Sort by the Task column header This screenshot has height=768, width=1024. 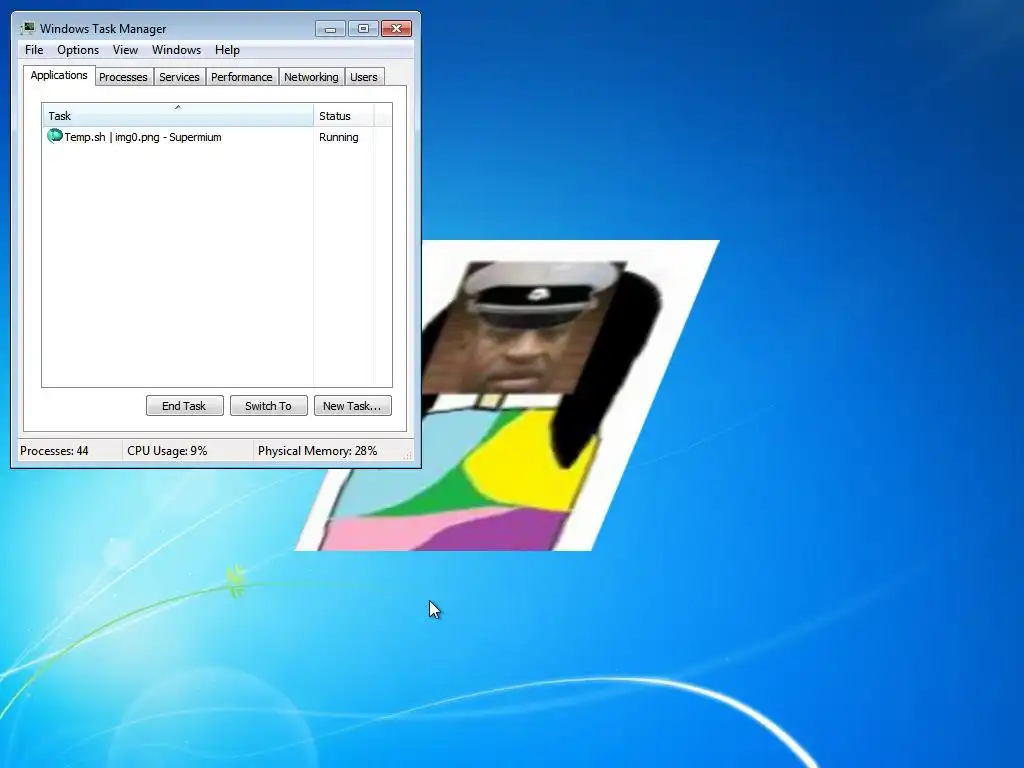click(x=178, y=116)
